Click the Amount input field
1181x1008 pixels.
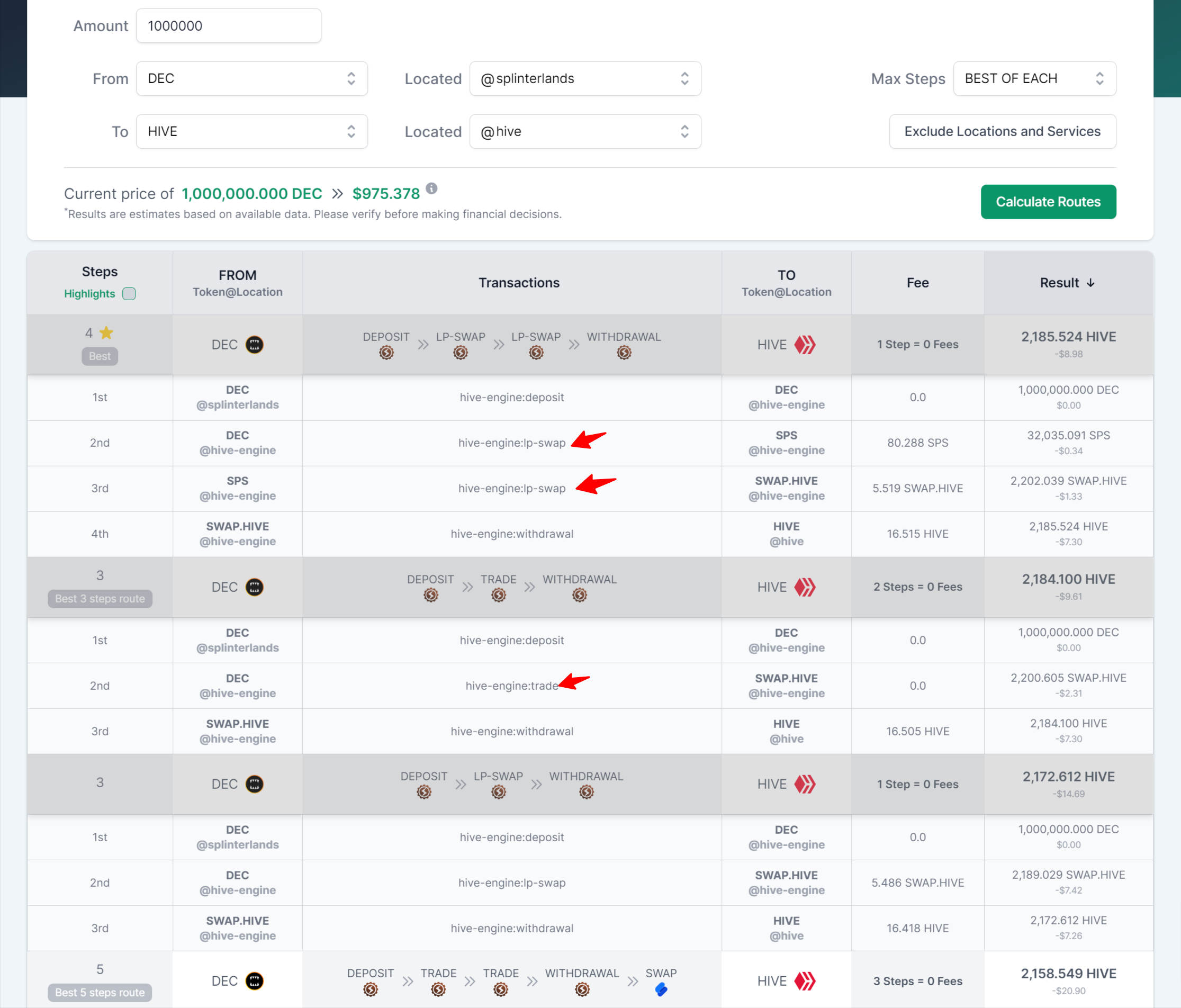point(229,25)
